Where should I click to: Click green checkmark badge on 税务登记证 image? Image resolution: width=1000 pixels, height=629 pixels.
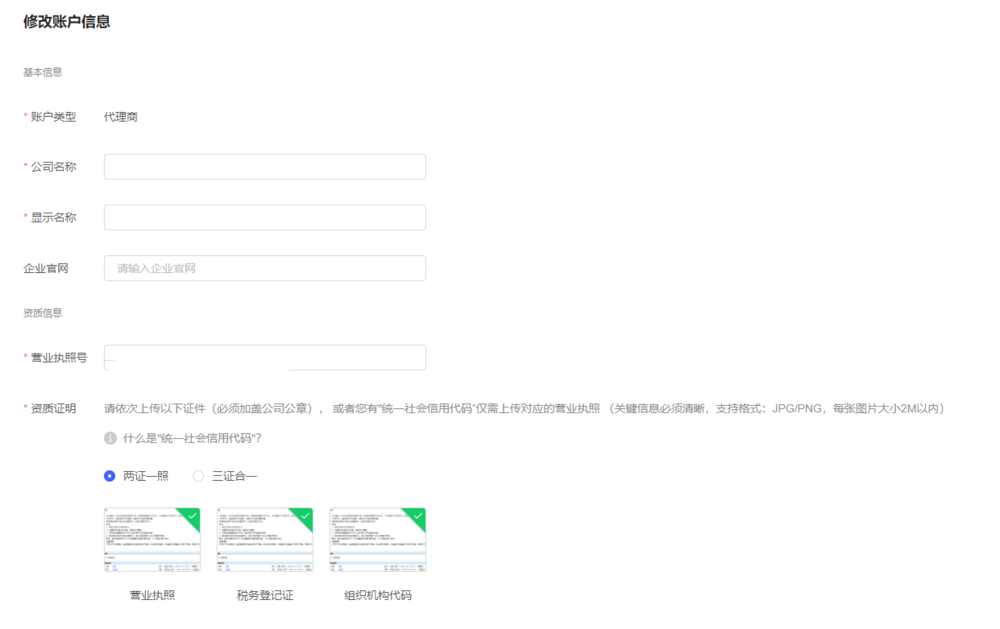(304, 516)
